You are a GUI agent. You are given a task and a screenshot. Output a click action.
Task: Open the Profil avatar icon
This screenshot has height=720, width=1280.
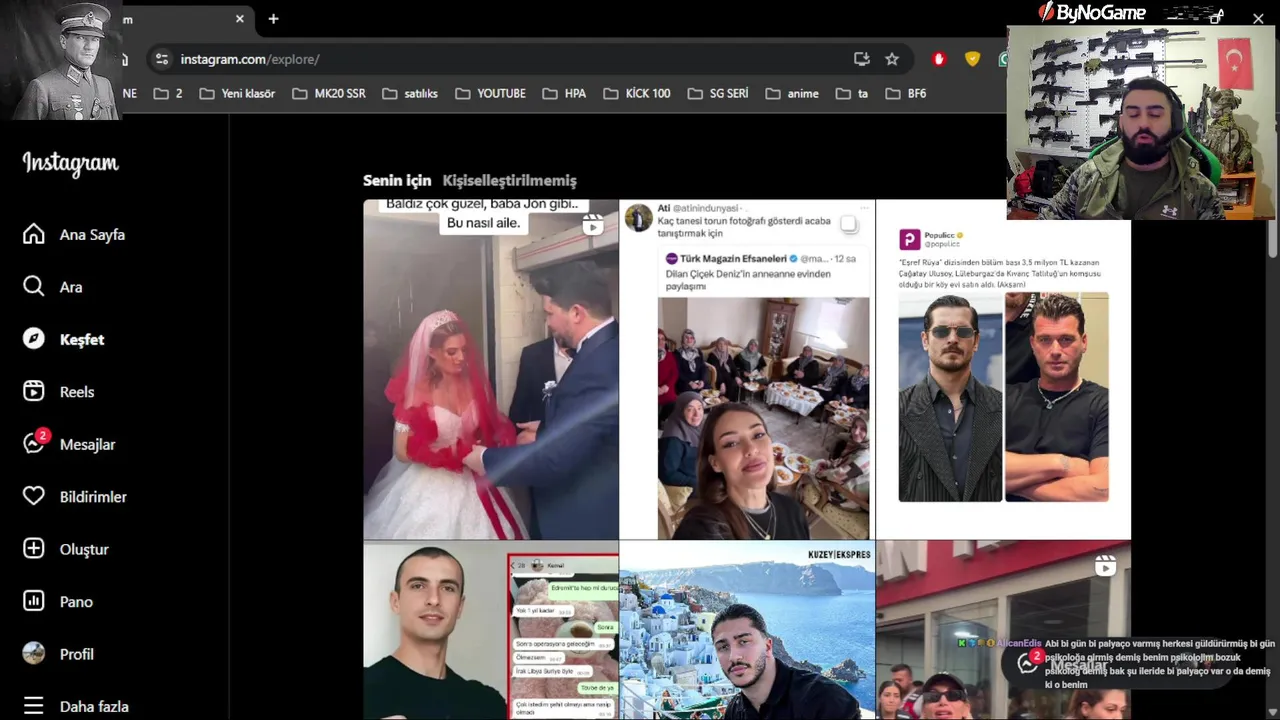[34, 654]
